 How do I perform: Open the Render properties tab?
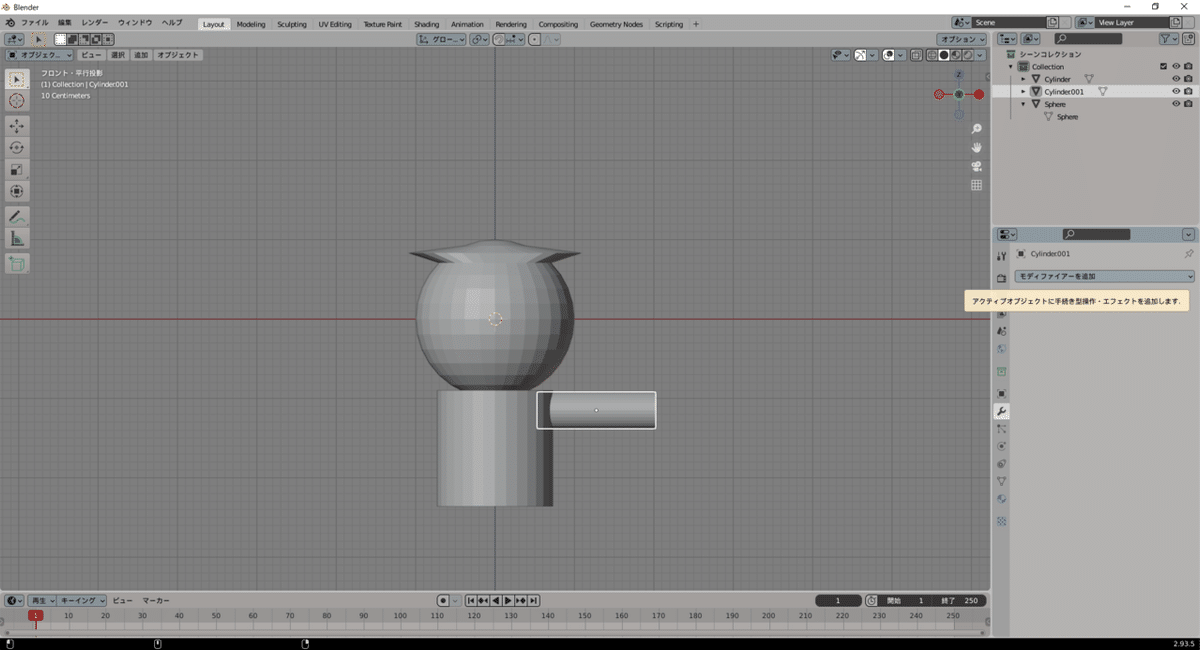point(1001,278)
